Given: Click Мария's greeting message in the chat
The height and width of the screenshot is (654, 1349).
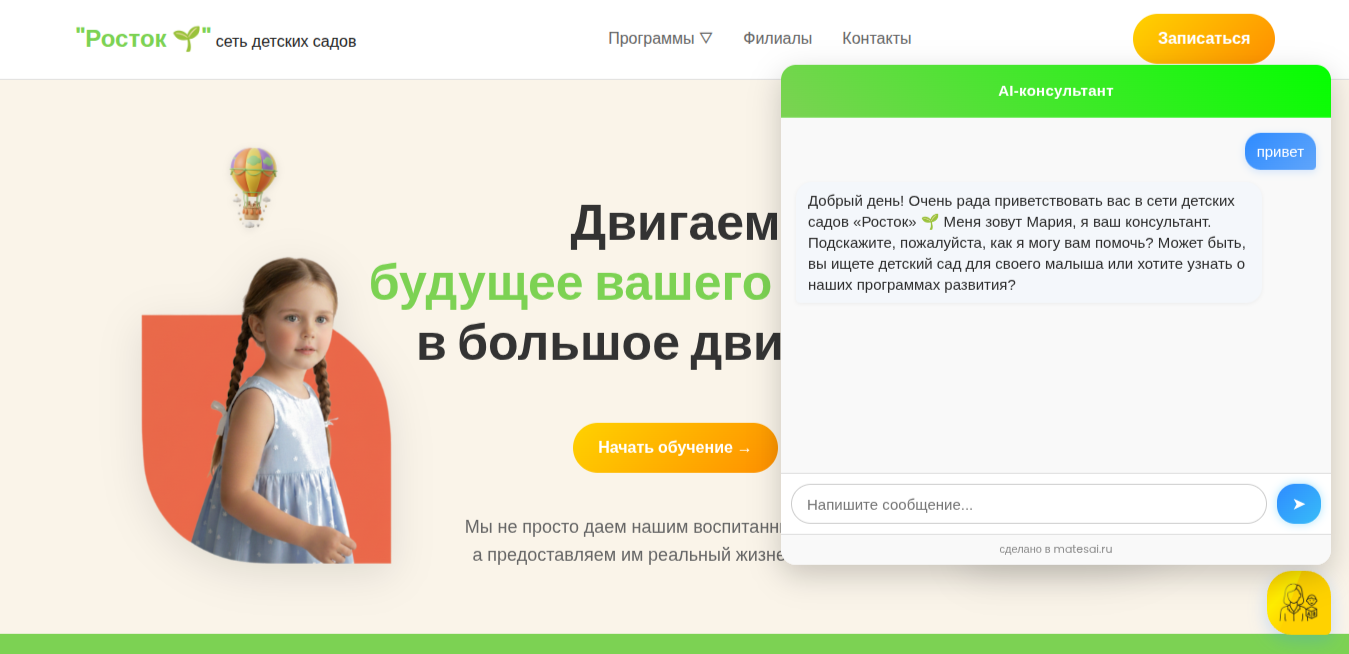Looking at the screenshot, I should pos(1027,243).
